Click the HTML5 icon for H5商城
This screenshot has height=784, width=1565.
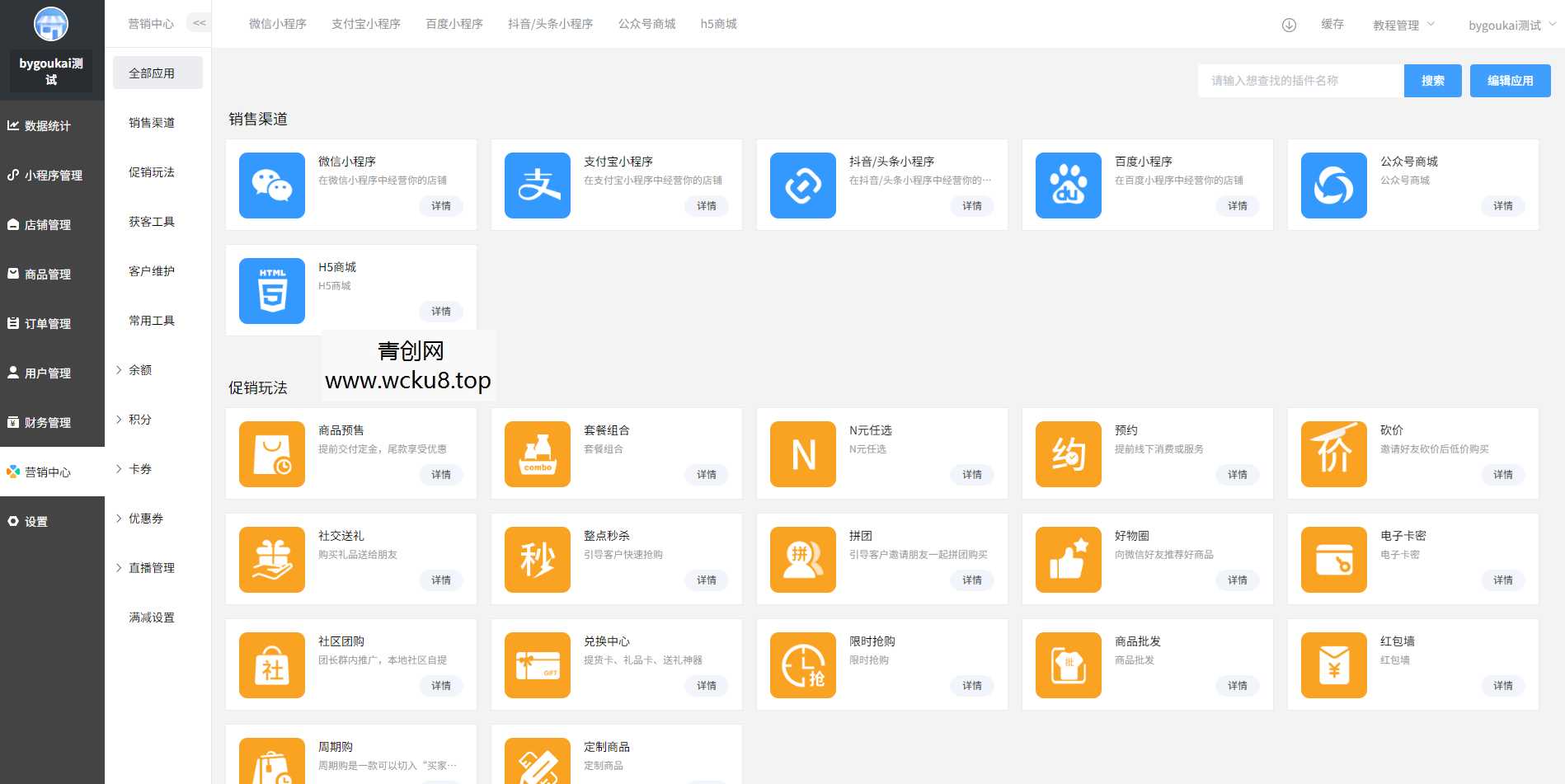click(271, 290)
